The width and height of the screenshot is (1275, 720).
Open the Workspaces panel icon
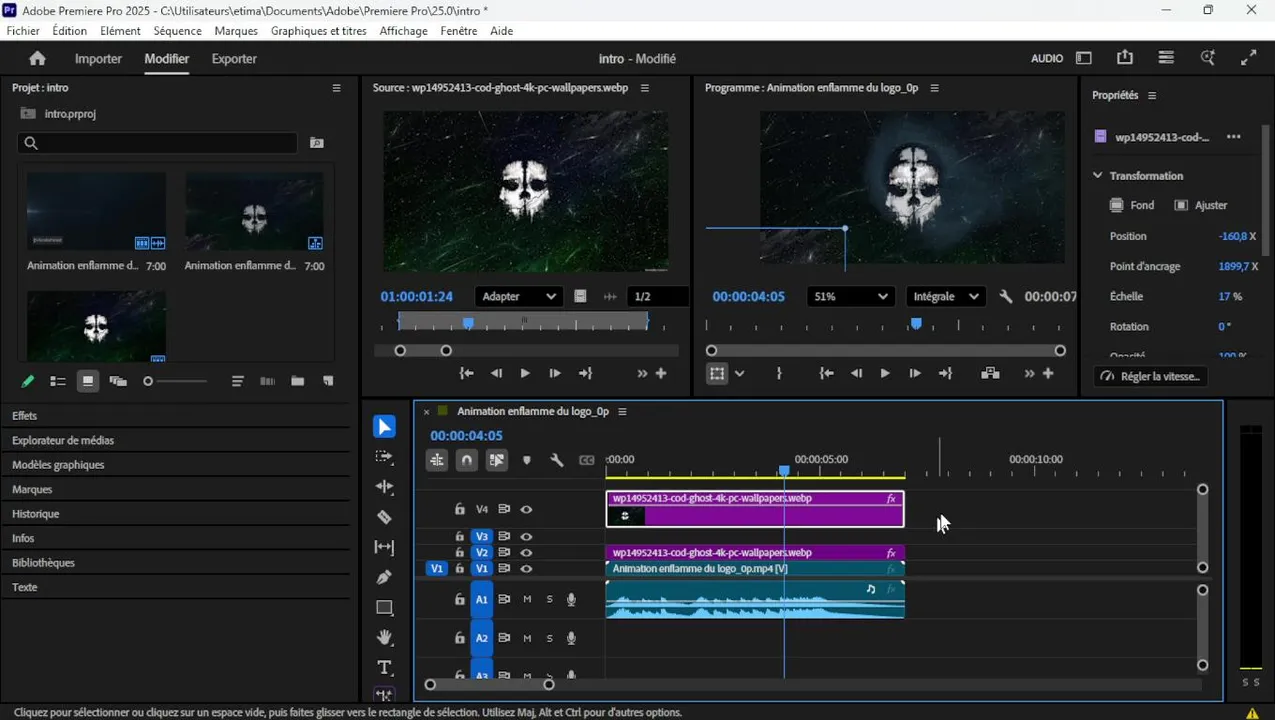tap(1084, 58)
